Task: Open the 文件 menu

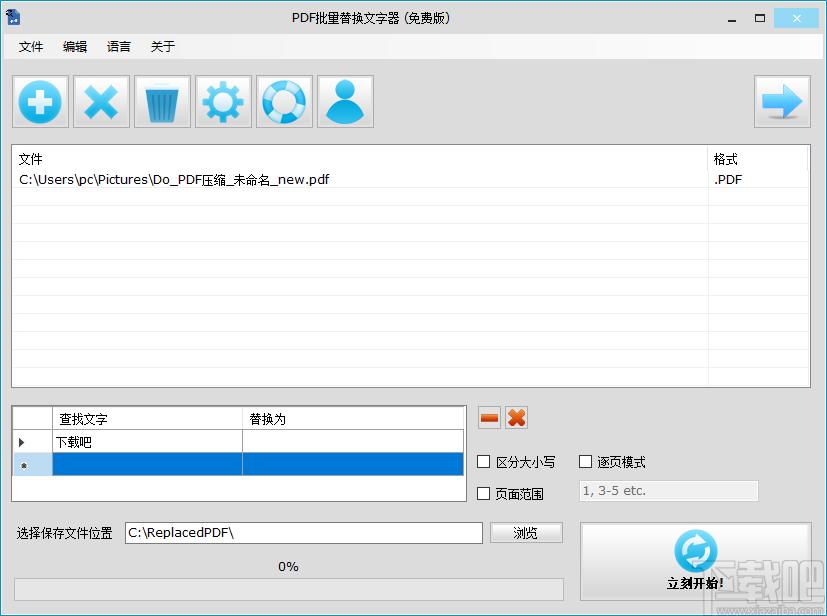Action: pyautogui.click(x=31, y=46)
